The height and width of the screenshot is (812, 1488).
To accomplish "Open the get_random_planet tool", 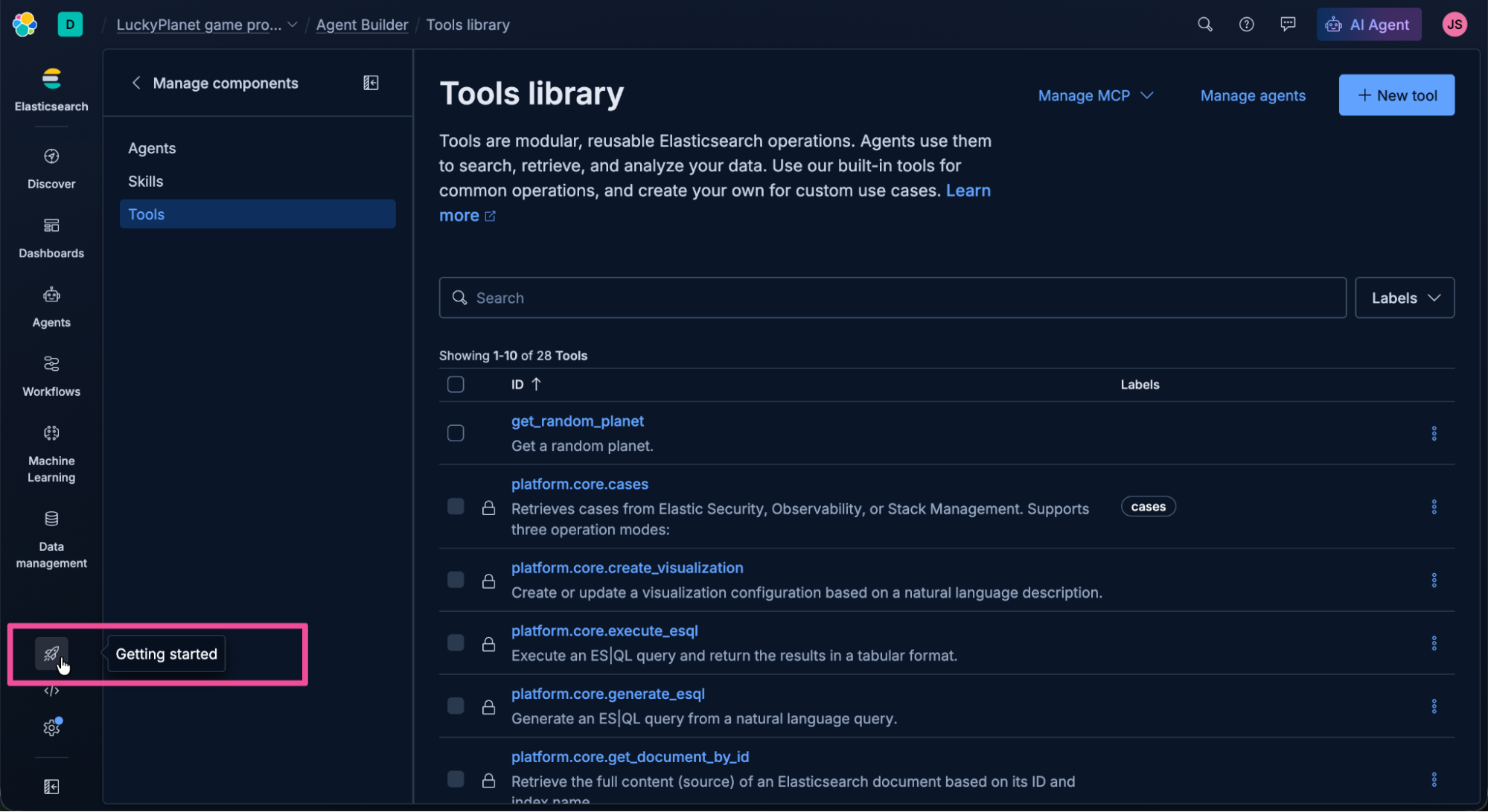I will (x=577, y=421).
